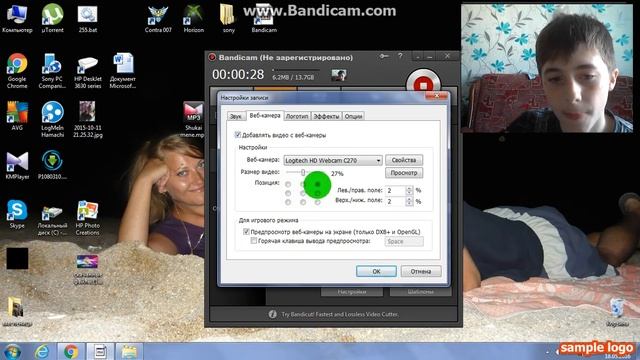Image resolution: width=640 pixels, height=360 pixels.
Task: Select the Horizon desktop shortcut
Action: (x=193, y=18)
